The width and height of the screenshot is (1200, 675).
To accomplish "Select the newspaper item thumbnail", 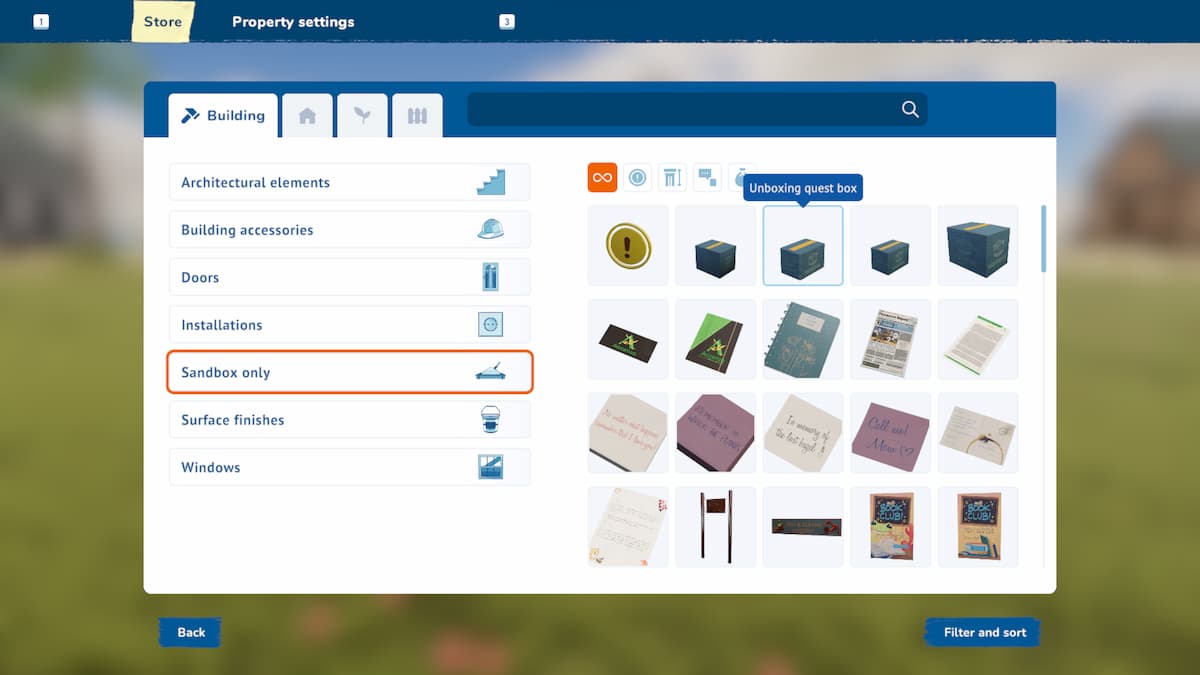I will (890, 340).
